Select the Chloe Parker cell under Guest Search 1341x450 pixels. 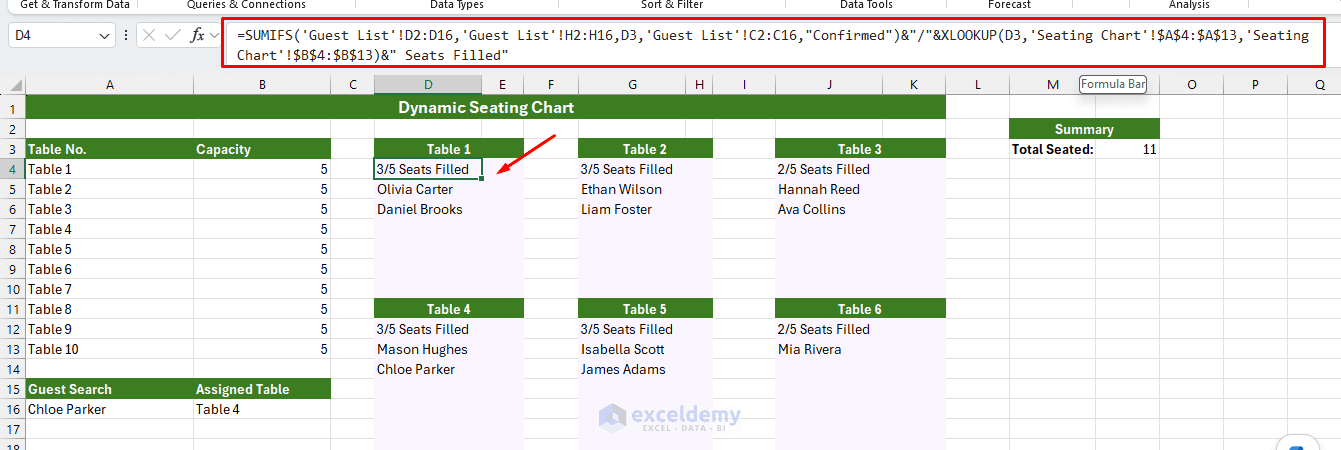tap(110, 410)
